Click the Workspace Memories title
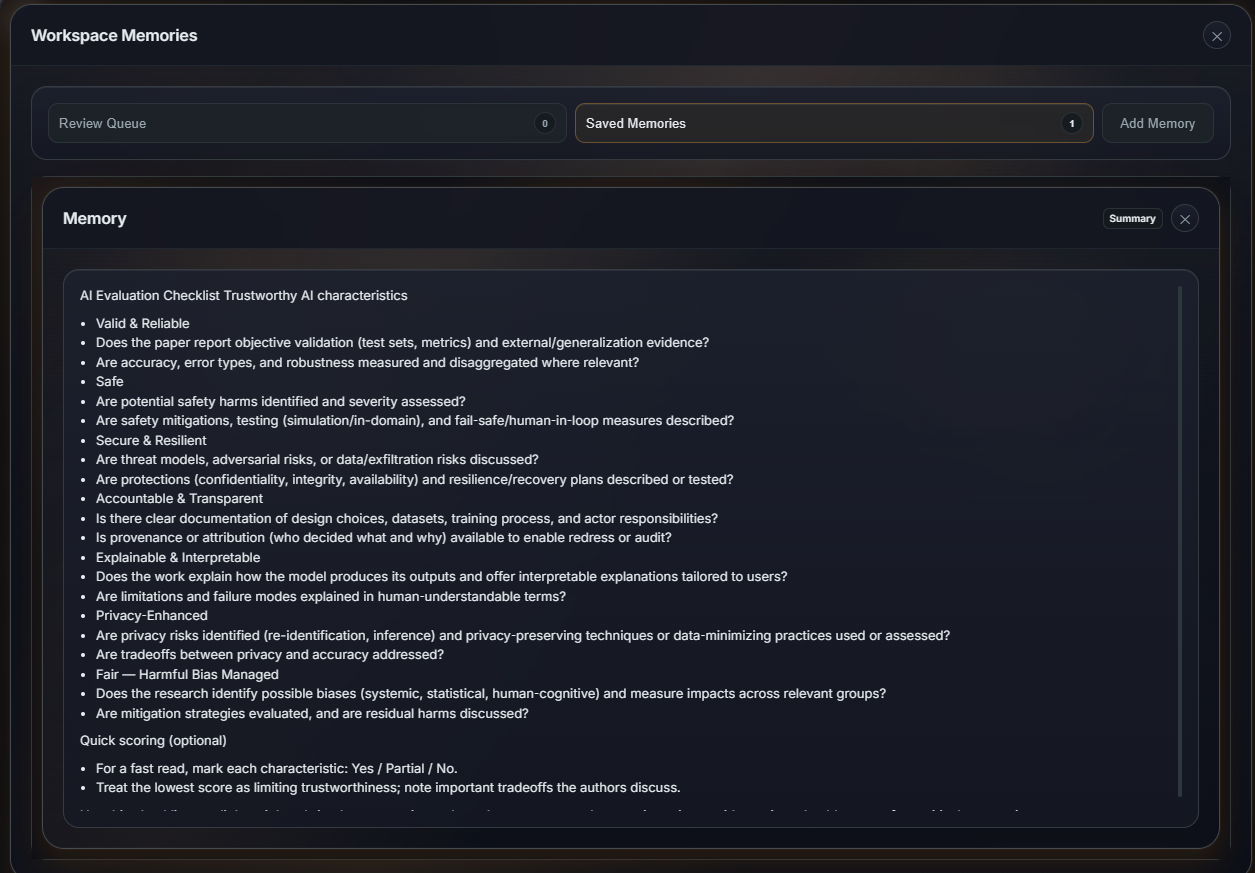This screenshot has height=873, width=1255. [x=114, y=36]
